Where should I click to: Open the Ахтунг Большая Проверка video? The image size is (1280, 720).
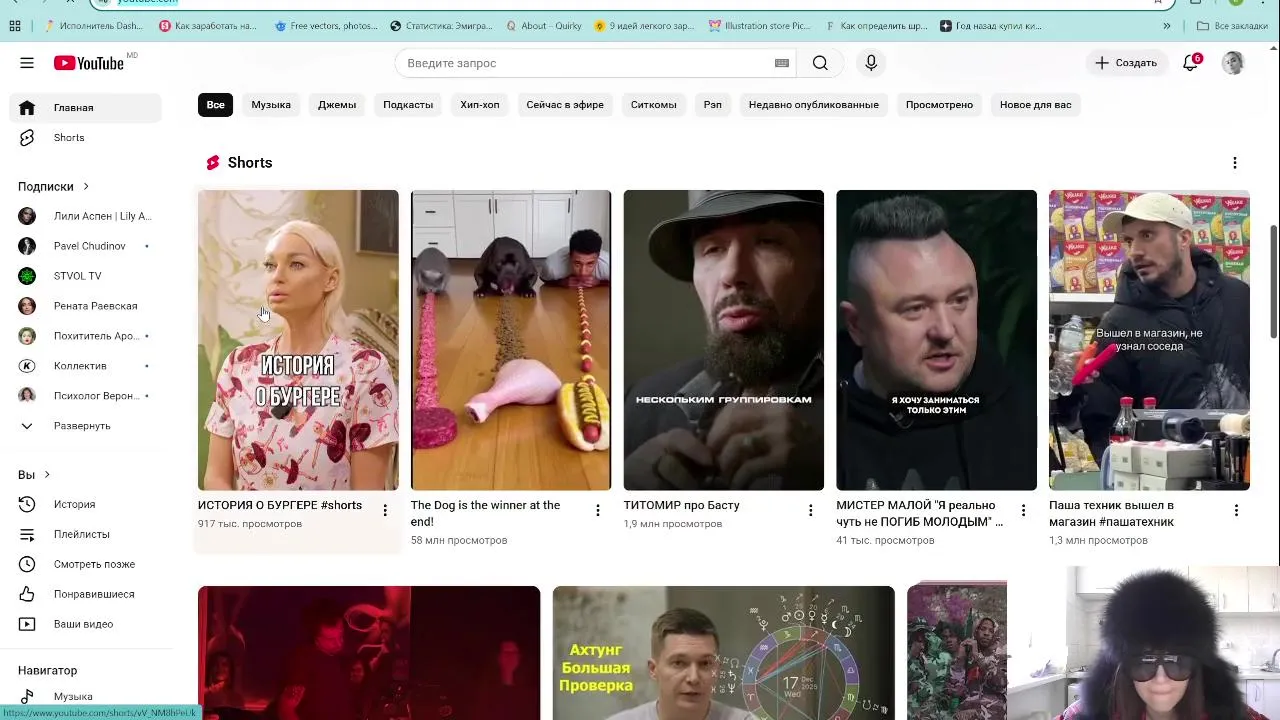724,653
